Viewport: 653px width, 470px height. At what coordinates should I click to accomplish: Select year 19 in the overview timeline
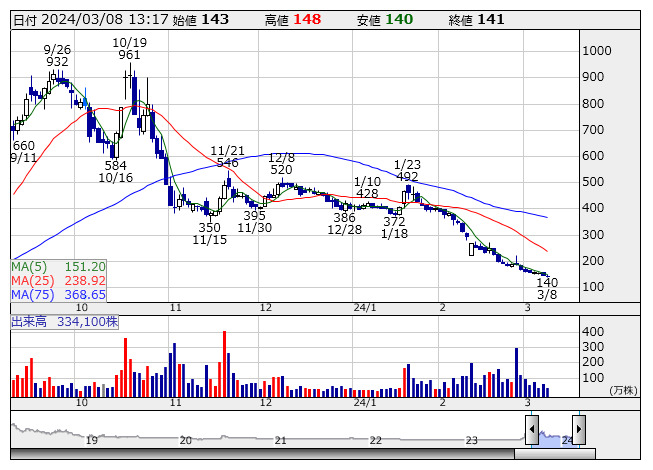point(91,440)
